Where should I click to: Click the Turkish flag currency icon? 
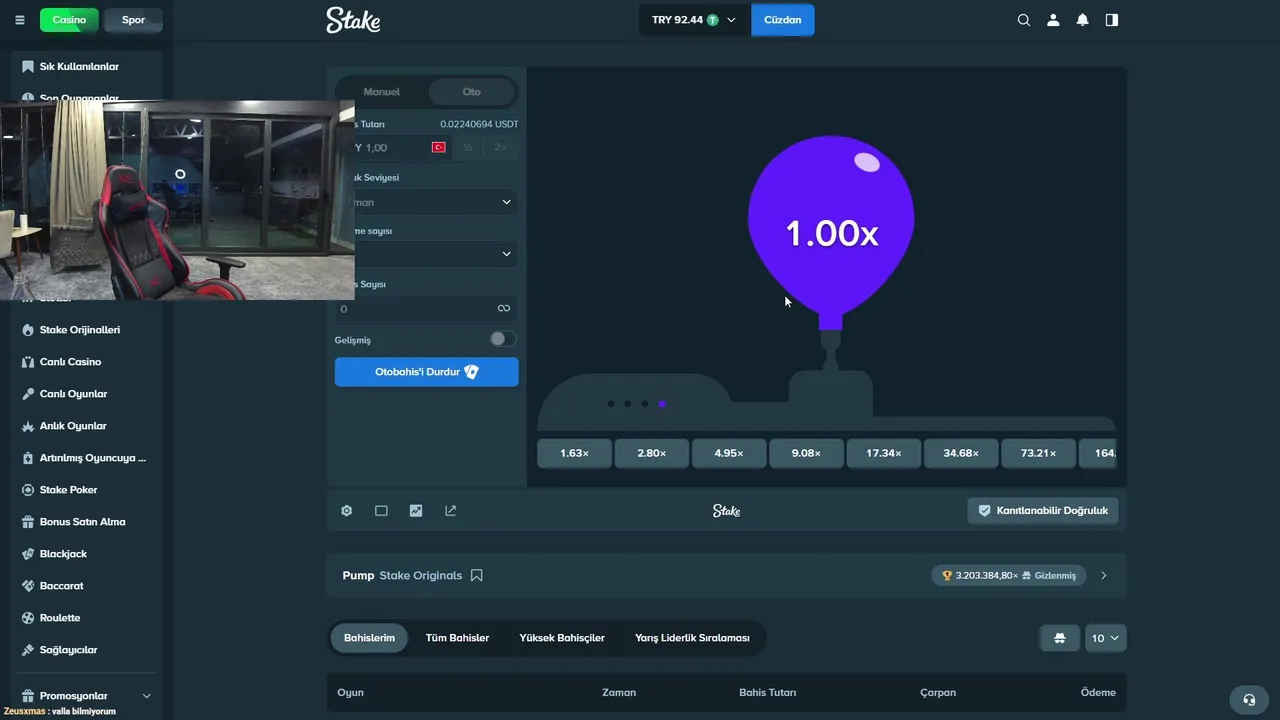click(x=438, y=147)
